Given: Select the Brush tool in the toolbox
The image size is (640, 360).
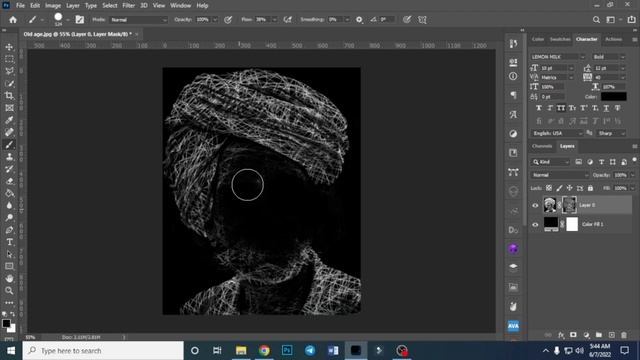Looking at the screenshot, I should [x=9, y=144].
